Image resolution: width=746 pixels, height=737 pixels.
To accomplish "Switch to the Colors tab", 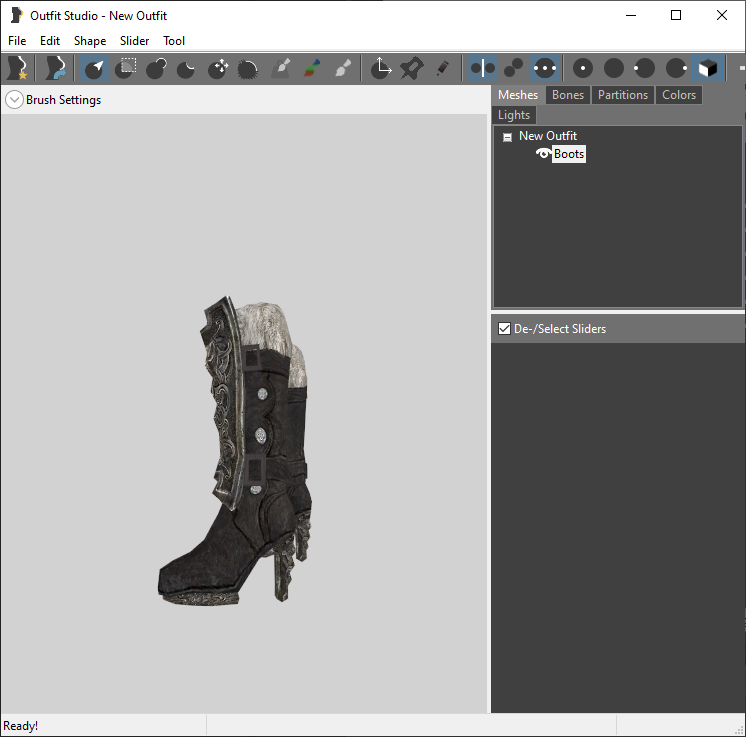I will 679,95.
